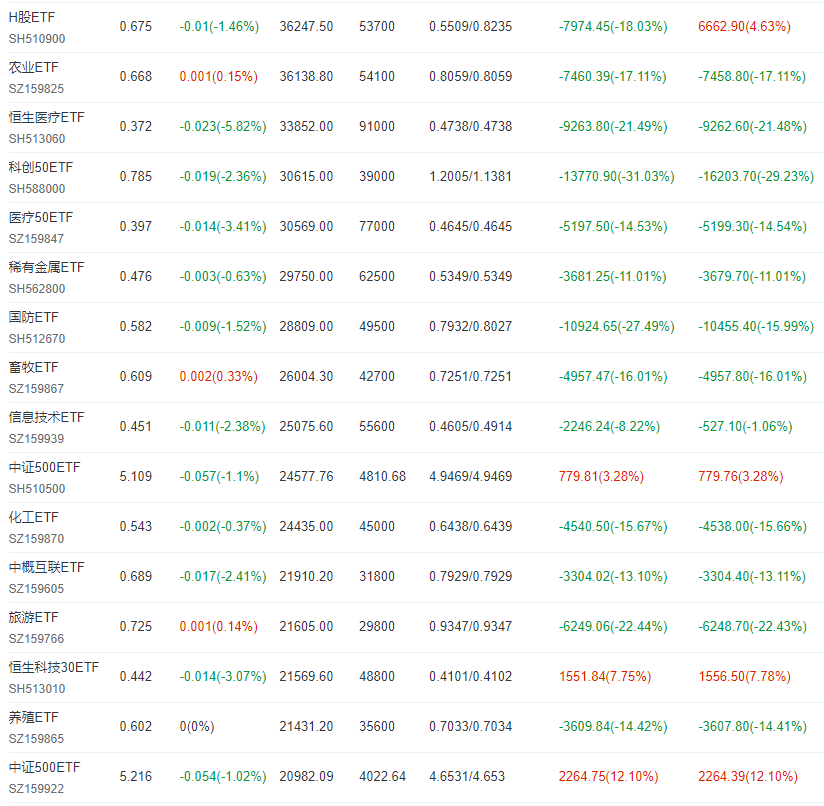Open the 畜牧ETF fund name
Image resolution: width=824 pixels, height=806 pixels.
pyautogui.click(x=34, y=367)
